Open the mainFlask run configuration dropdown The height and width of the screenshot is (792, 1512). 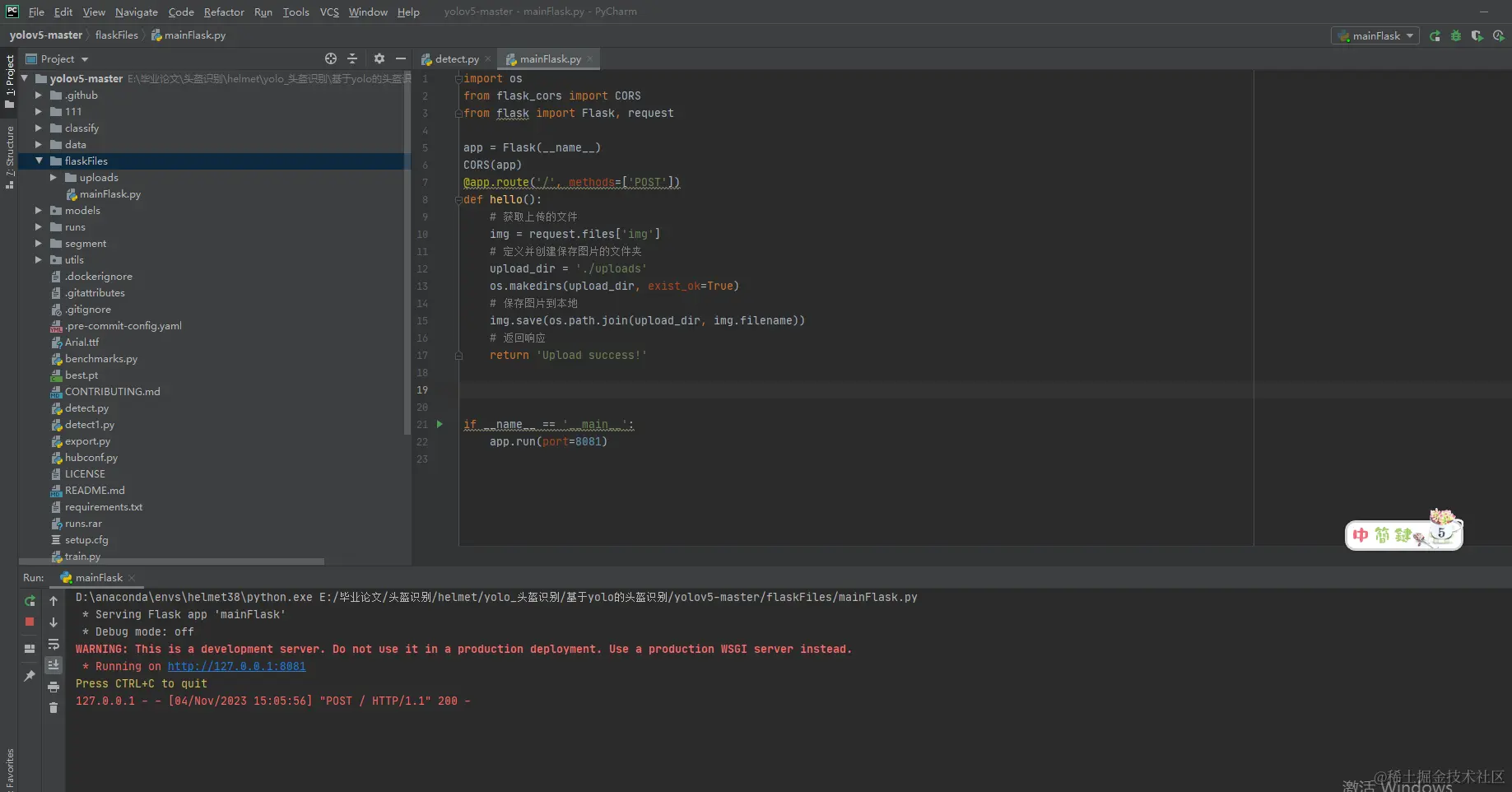(1375, 36)
